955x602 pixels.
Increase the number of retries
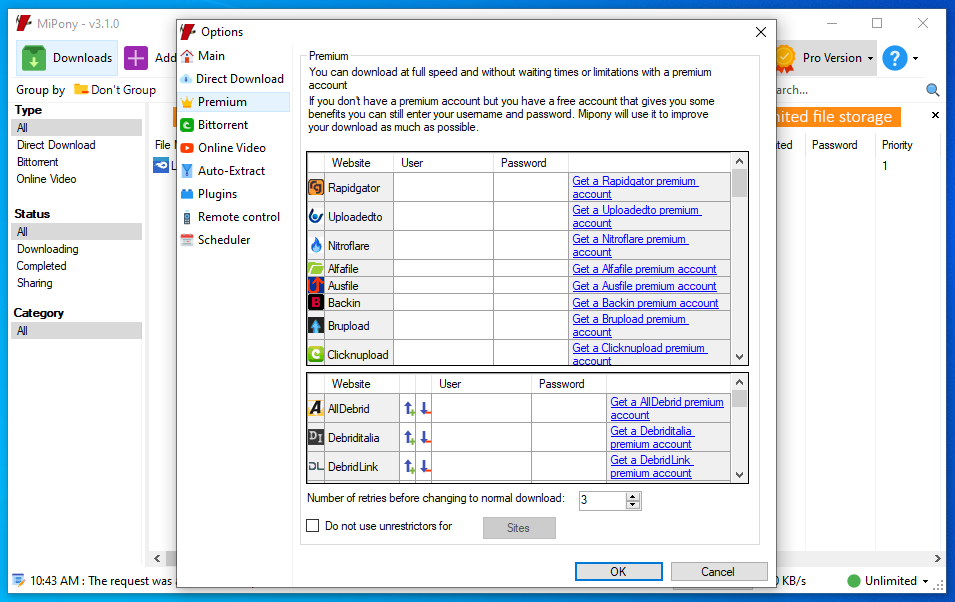click(633, 496)
